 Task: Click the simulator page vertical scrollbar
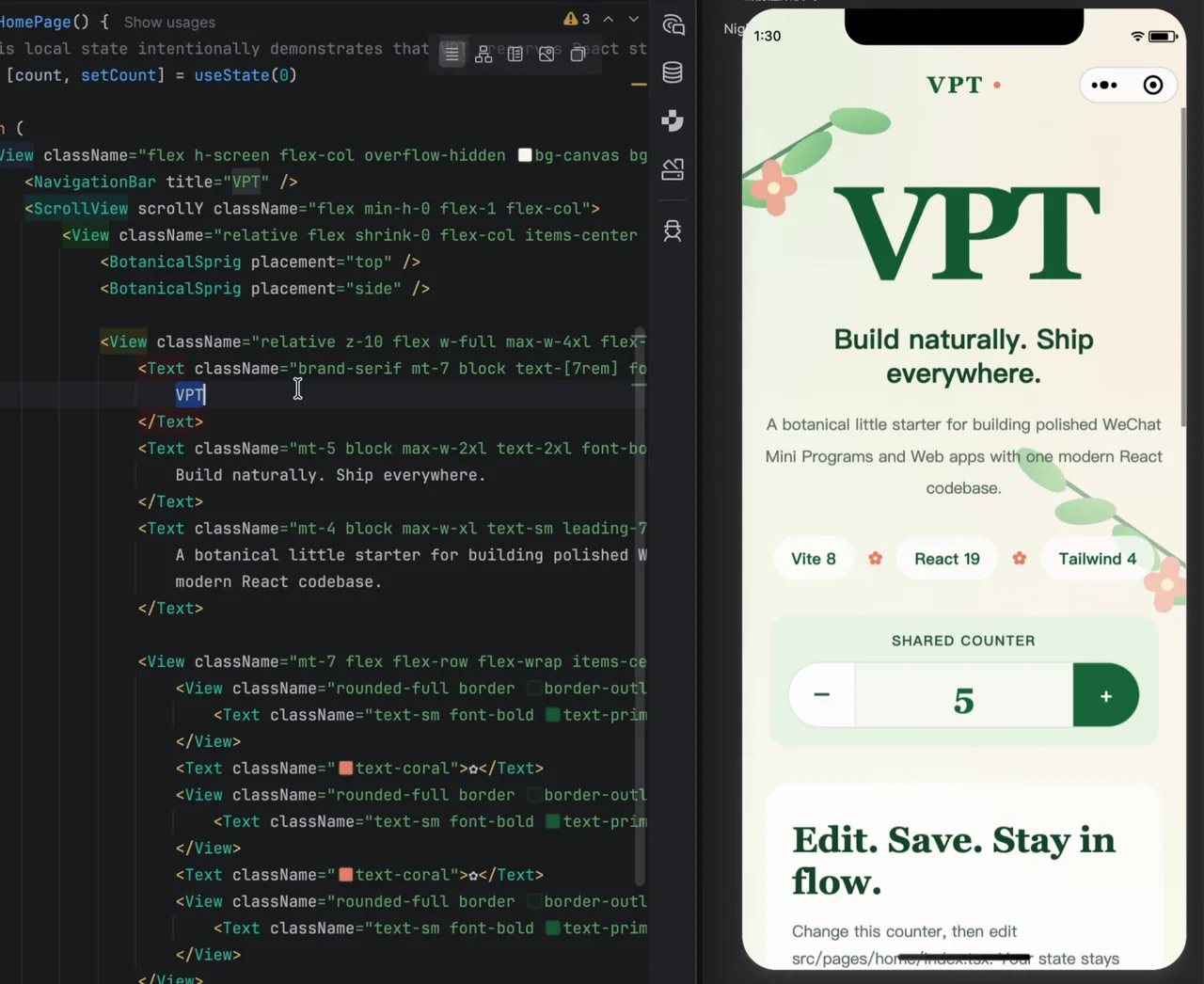point(1183,266)
